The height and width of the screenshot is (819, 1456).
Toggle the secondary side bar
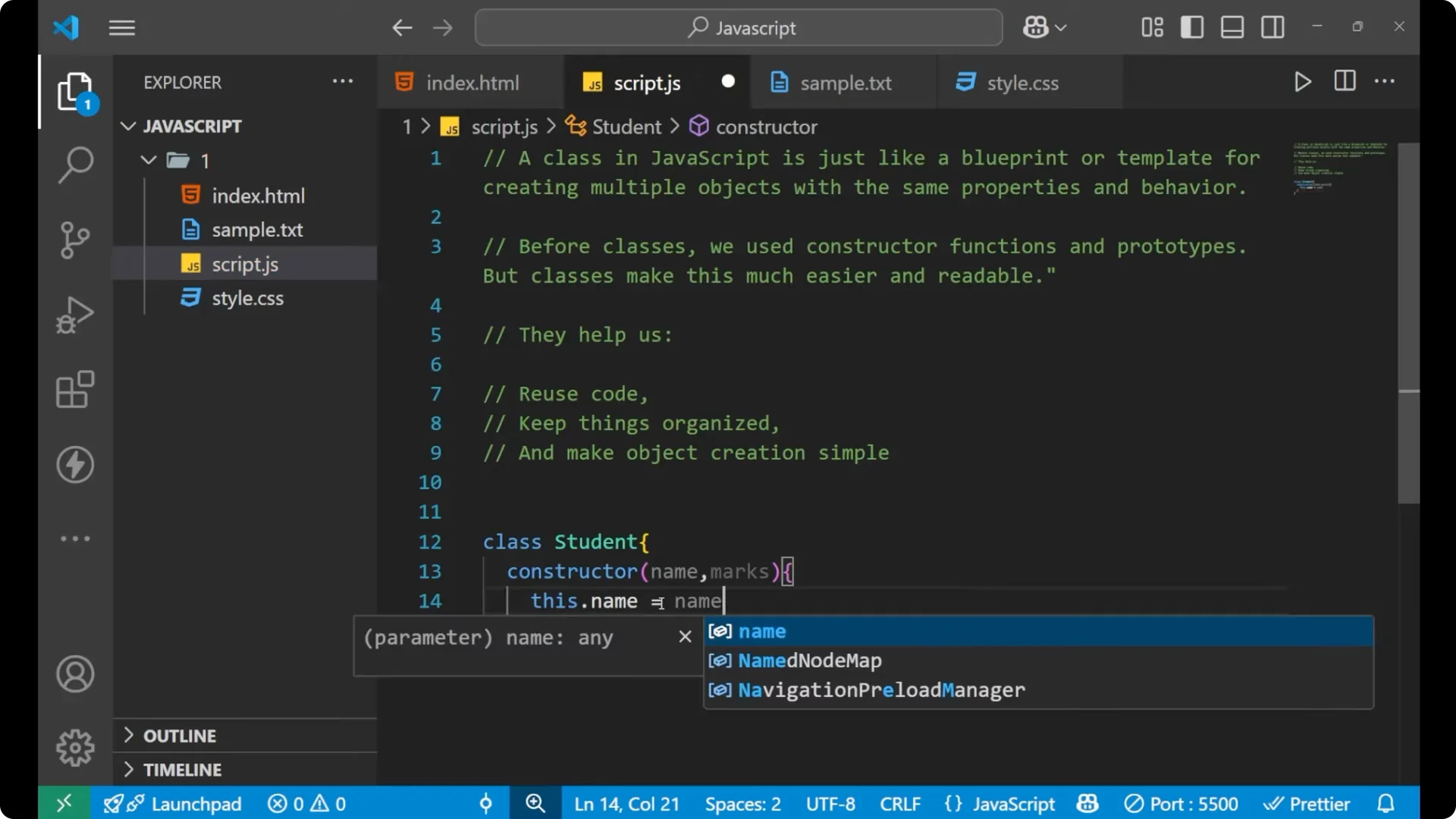click(1272, 27)
